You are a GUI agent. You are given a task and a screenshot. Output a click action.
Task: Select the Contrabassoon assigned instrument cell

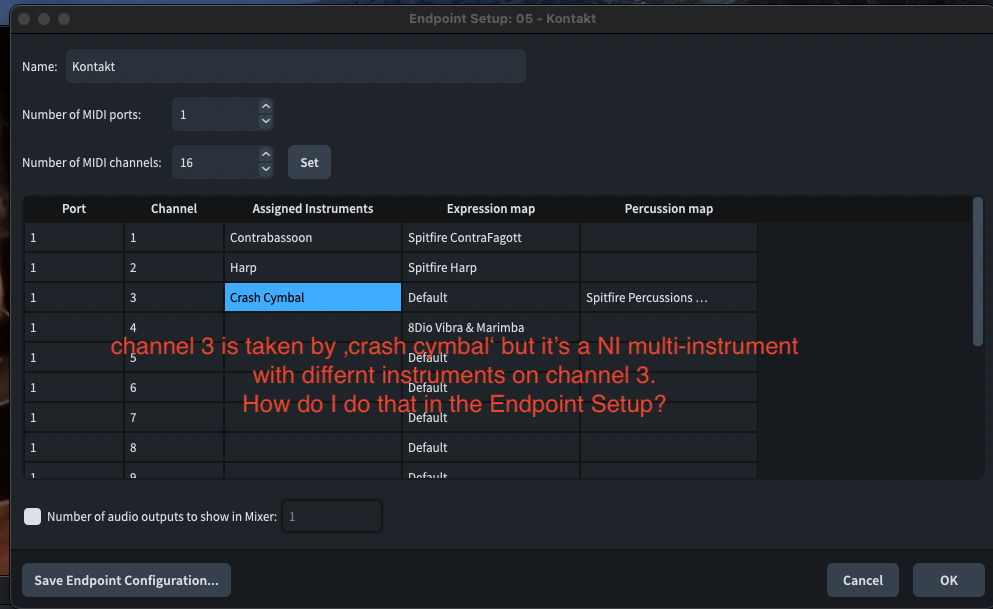[312, 238]
